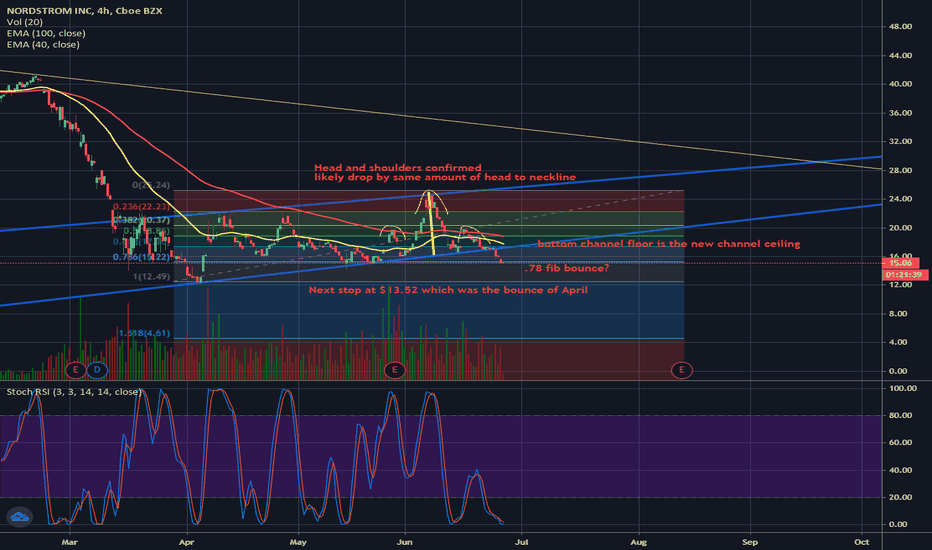Image resolution: width=932 pixels, height=550 pixels.
Task: Click the cloud logo icon in Stoch RSI pane
Action: [x=19, y=517]
